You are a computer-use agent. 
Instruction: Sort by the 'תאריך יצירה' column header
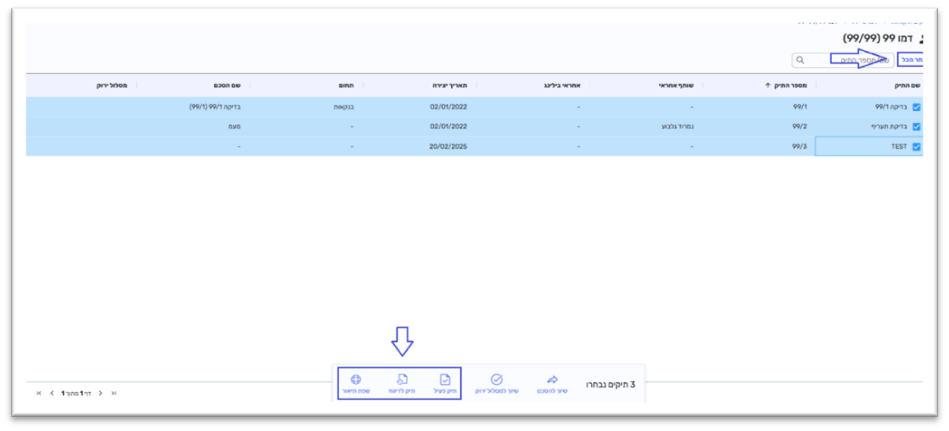[x=448, y=85]
